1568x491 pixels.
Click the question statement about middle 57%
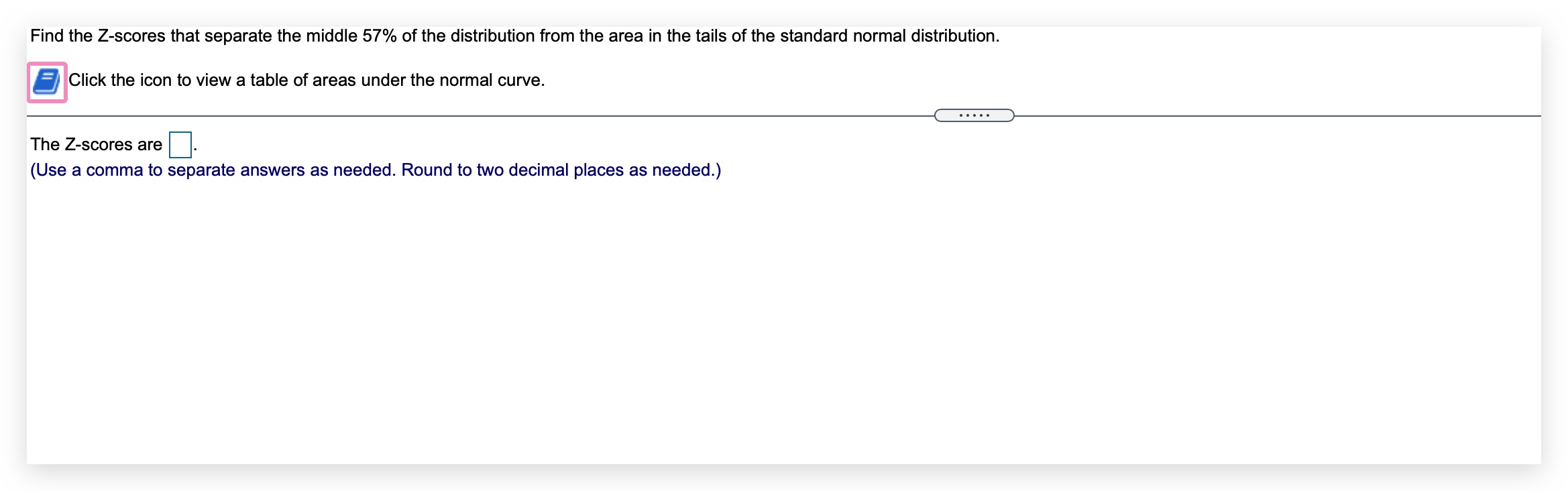514,36
